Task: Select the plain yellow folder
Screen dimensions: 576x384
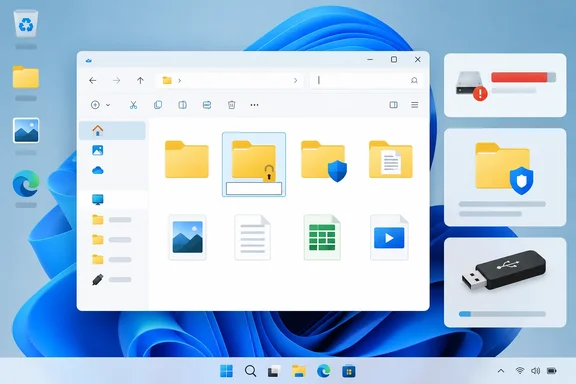Action: (x=187, y=159)
